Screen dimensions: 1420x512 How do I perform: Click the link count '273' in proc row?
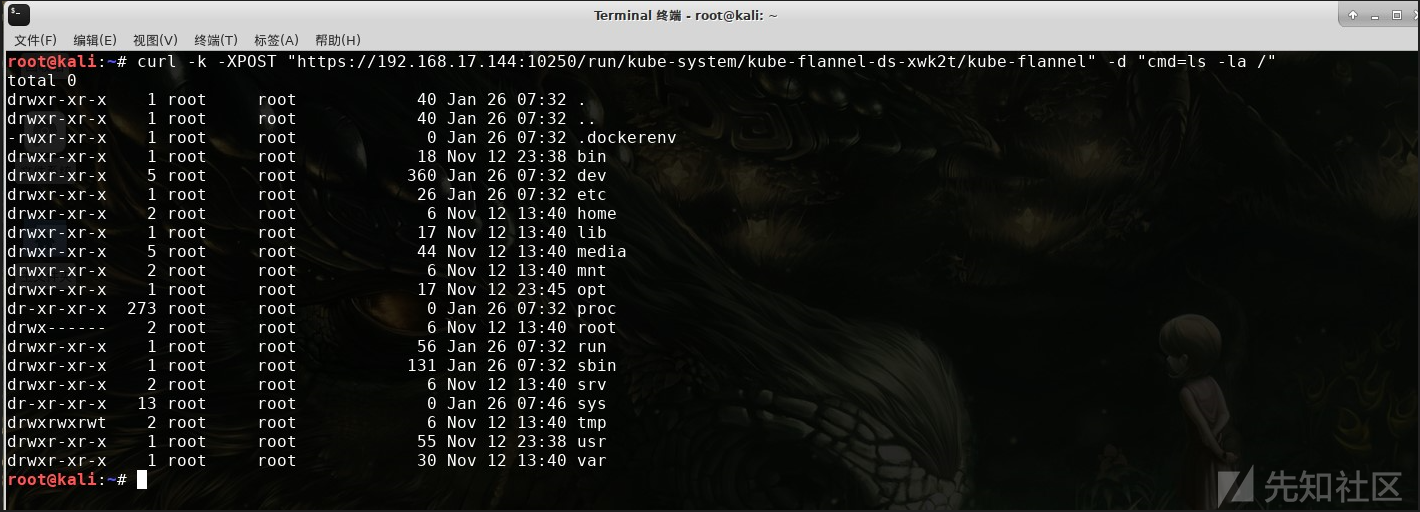pyautogui.click(x=142, y=309)
